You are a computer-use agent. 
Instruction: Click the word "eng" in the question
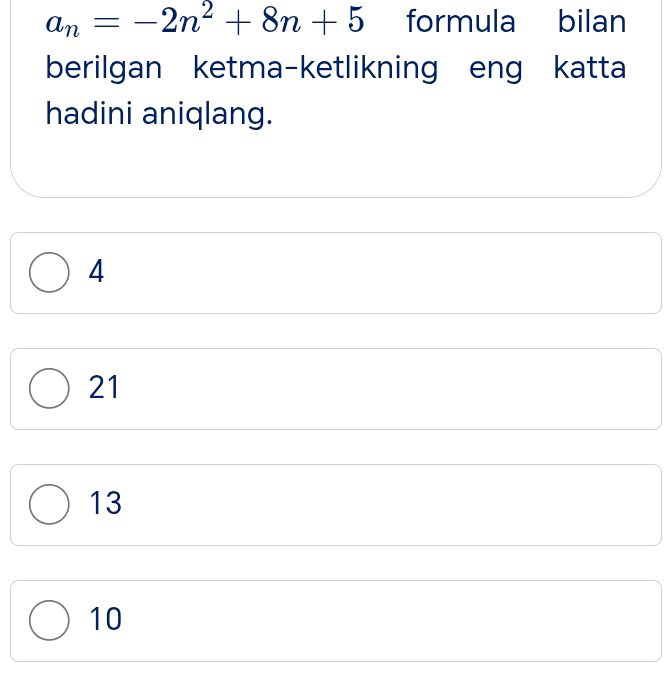coord(496,70)
